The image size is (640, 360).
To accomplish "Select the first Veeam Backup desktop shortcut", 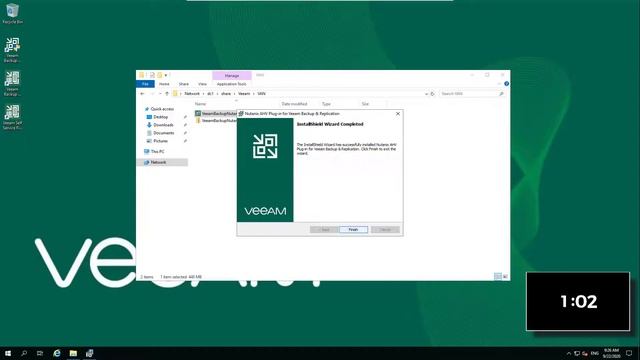I will (x=12, y=50).
